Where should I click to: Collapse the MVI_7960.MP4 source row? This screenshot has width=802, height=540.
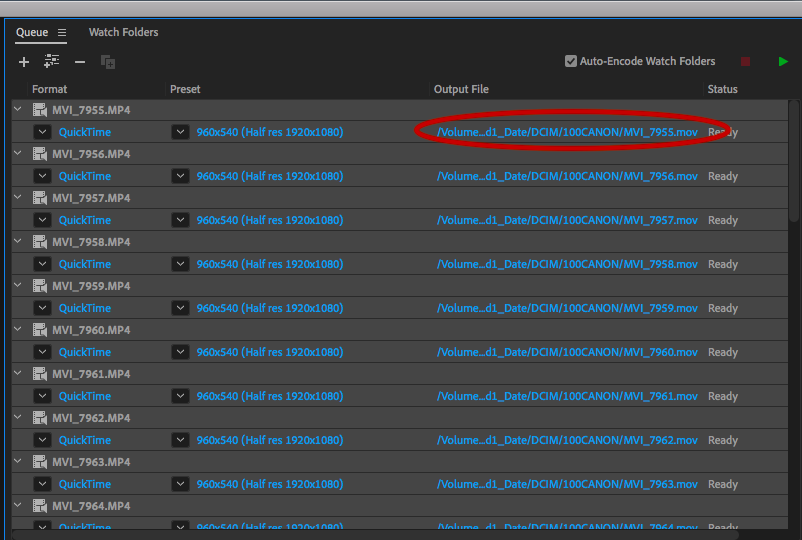18,330
